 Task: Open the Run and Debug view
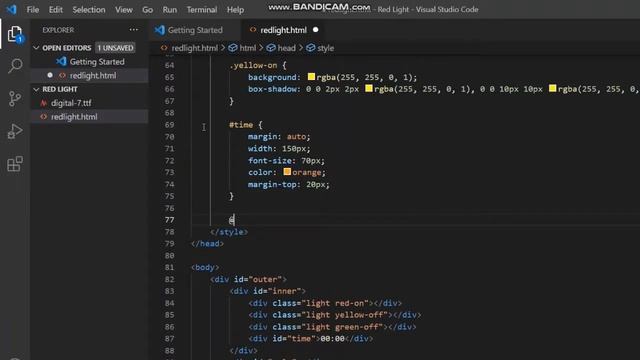click(15, 131)
